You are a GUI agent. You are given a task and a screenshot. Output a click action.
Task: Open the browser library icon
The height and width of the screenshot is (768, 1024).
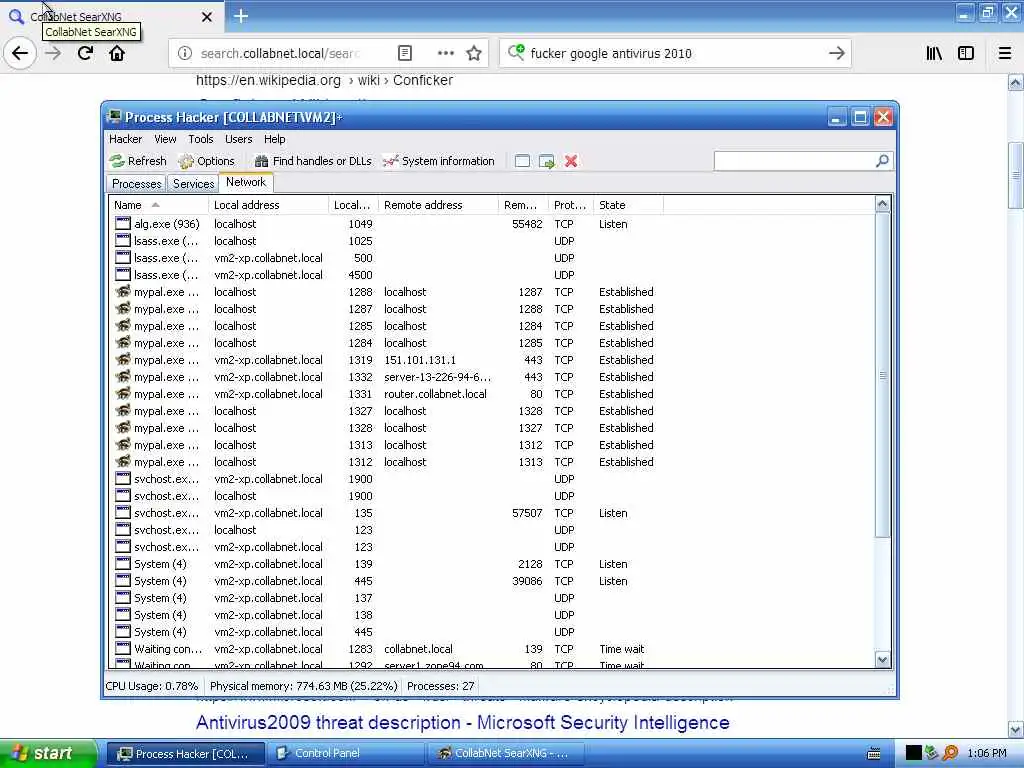[x=934, y=53]
